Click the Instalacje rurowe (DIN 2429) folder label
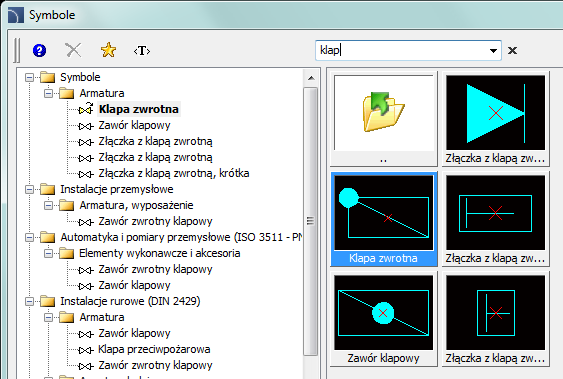The image size is (563, 379). pyautogui.click(x=130, y=301)
